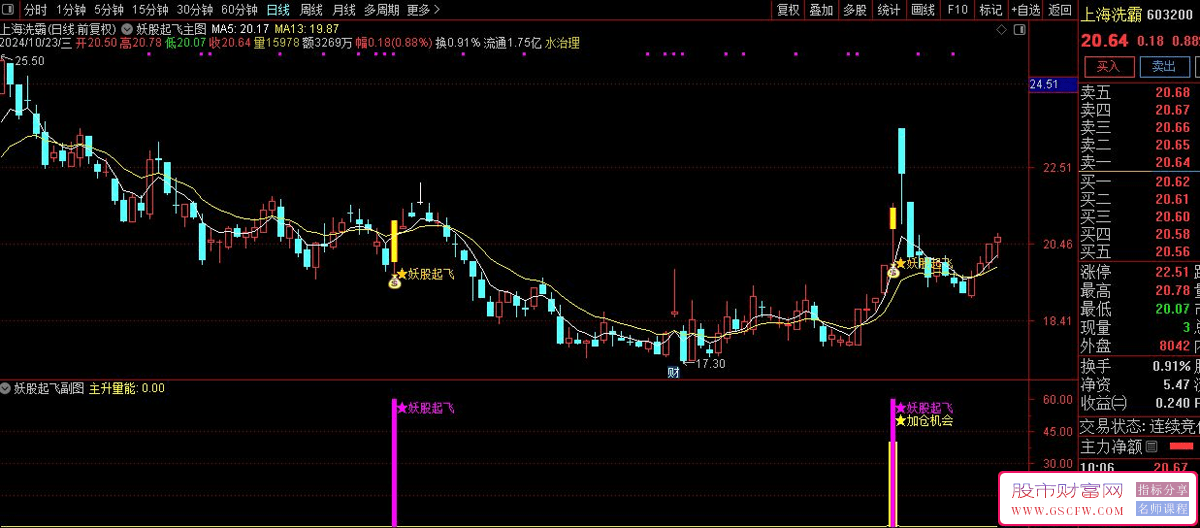Open the 复权 adjustment menu
Screen dimensions: 1200x528
pyautogui.click(x=788, y=10)
